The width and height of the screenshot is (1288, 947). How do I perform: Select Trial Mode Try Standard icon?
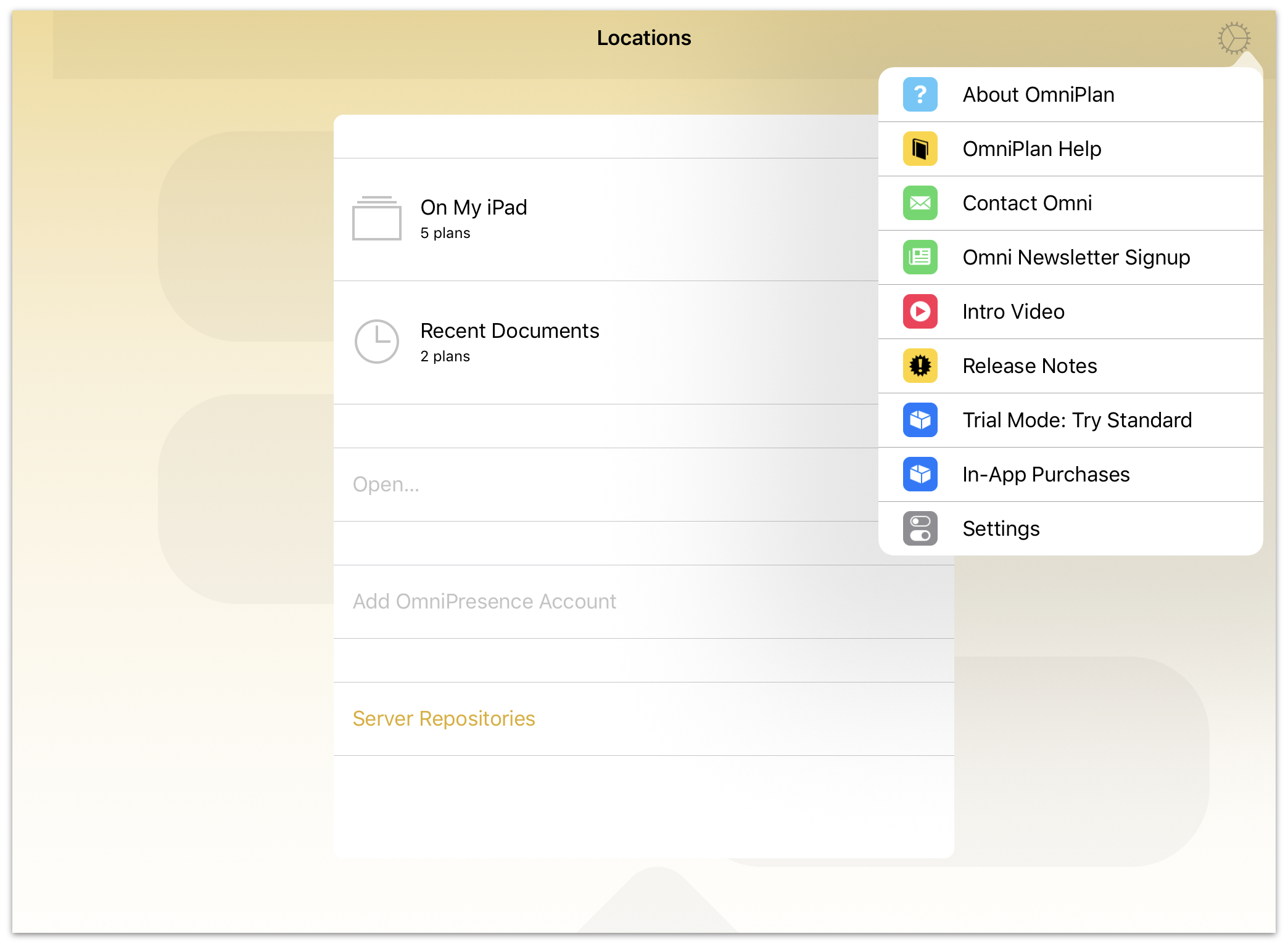[921, 419]
